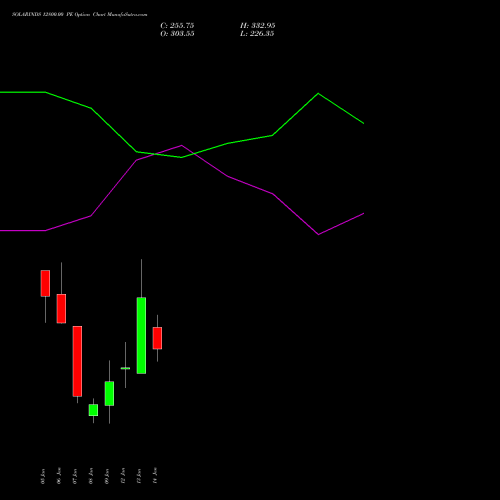The width and height of the screenshot is (500, 500).
Task: Click the close value C: 255.75
Action: pyautogui.click(x=177, y=26)
